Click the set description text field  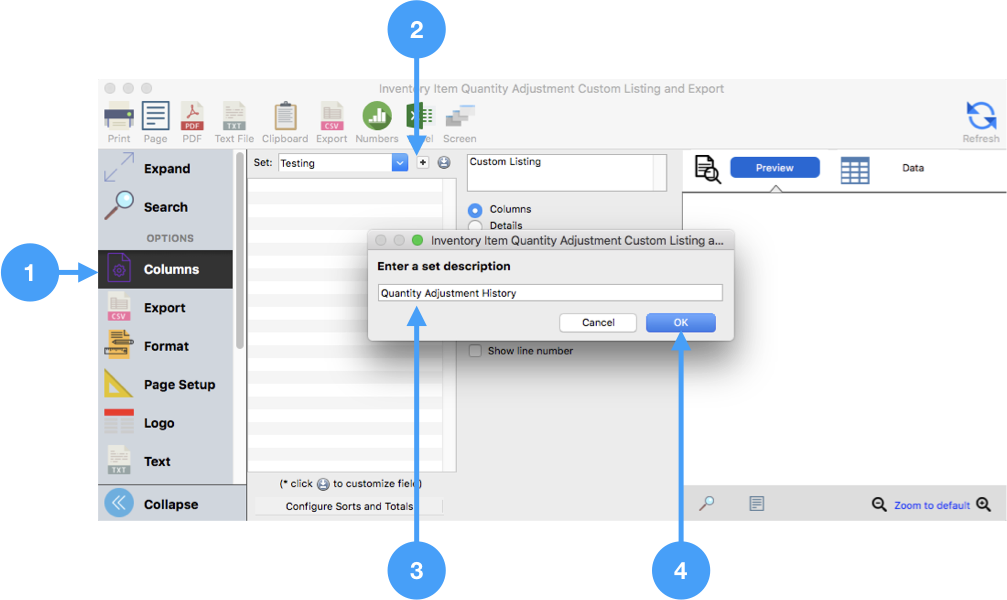550,293
